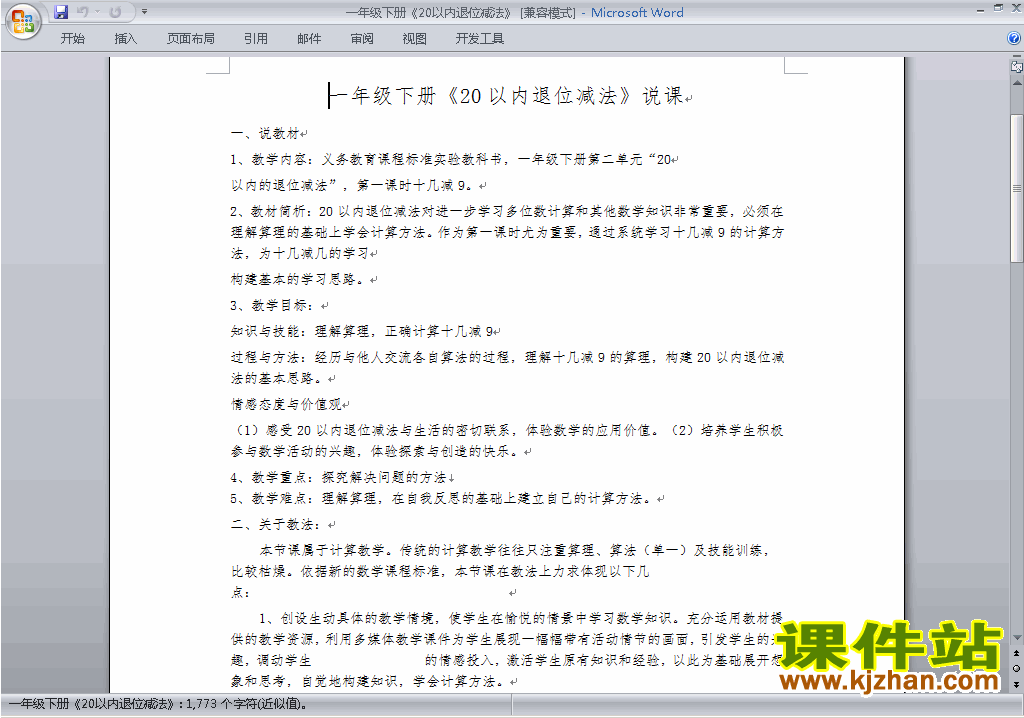Image resolution: width=1024 pixels, height=718 pixels.
Task: Click the Save floppy disk icon
Action: [61, 12]
